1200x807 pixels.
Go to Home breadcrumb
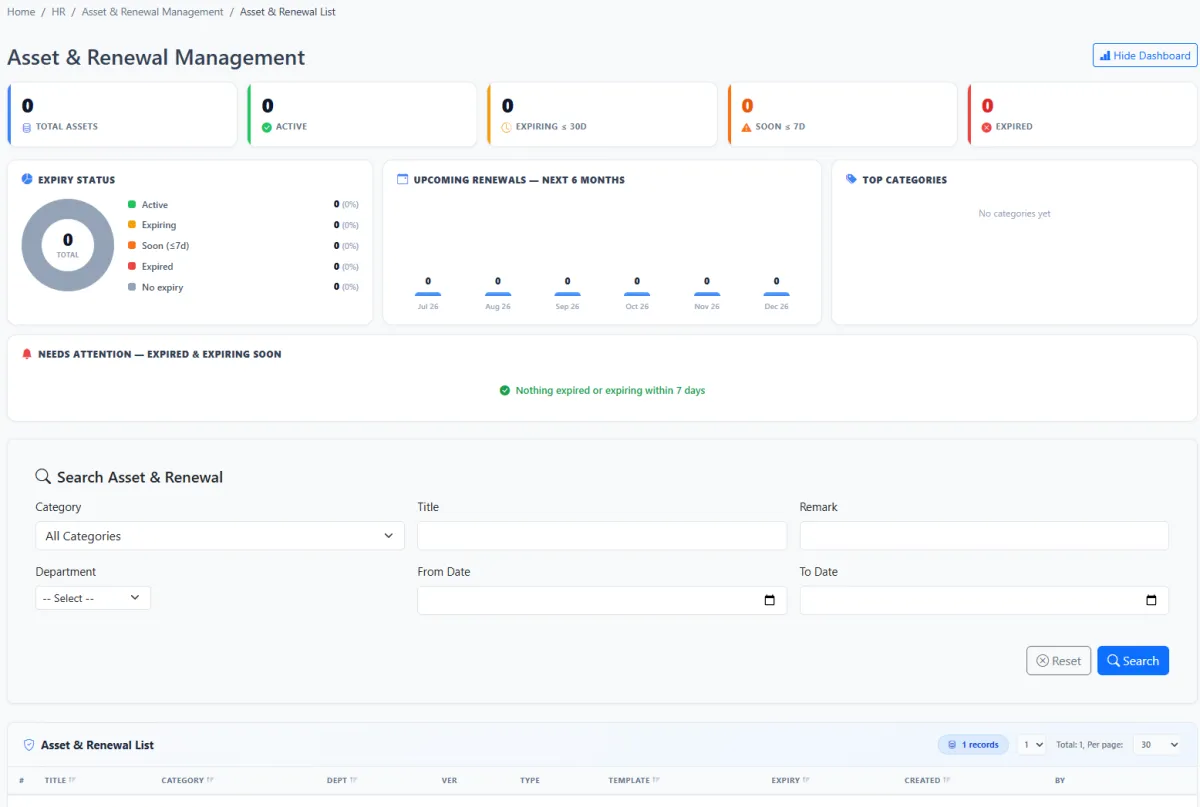point(21,12)
